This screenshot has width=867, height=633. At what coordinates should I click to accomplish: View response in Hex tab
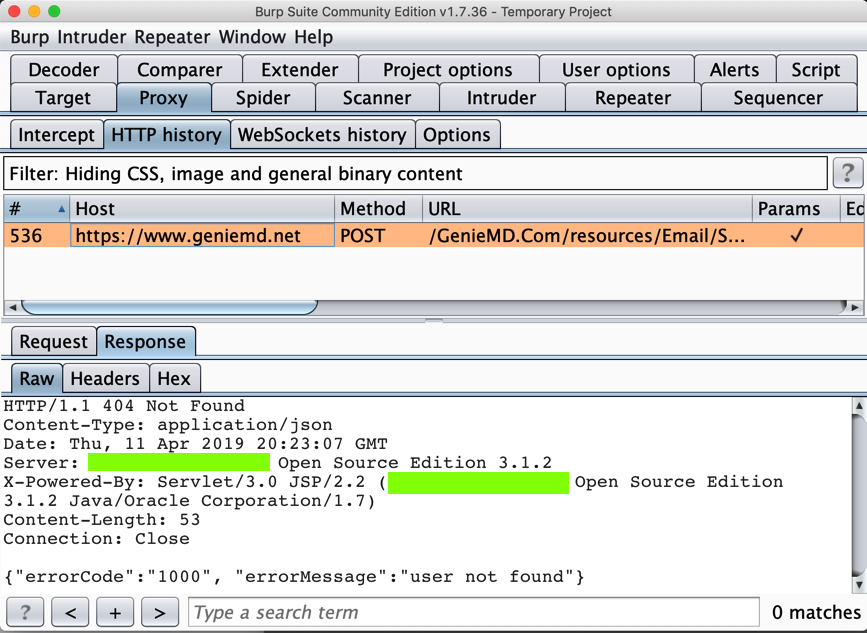pyautogui.click(x=174, y=379)
